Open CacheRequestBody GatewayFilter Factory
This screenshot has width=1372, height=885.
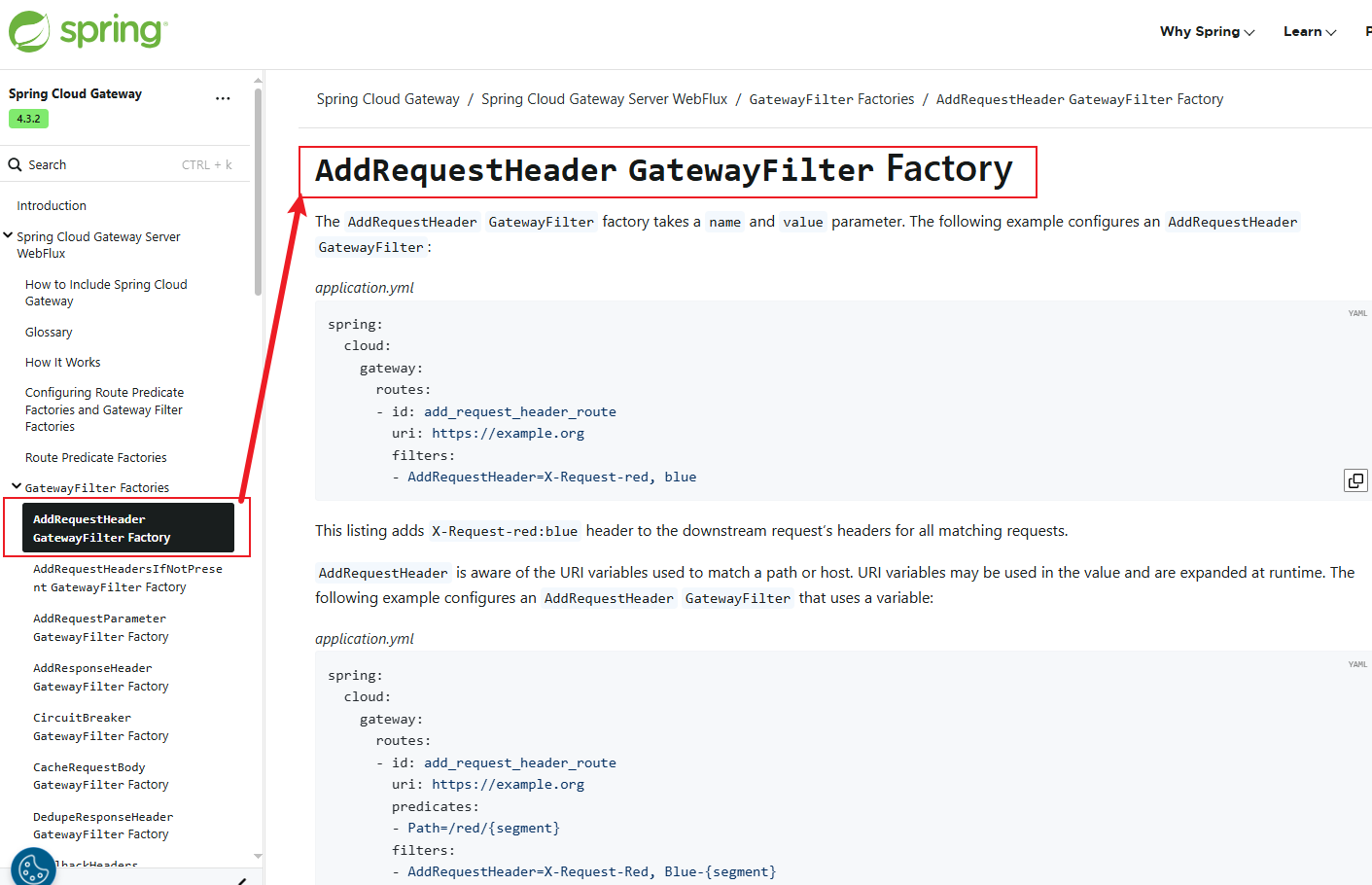101,776
